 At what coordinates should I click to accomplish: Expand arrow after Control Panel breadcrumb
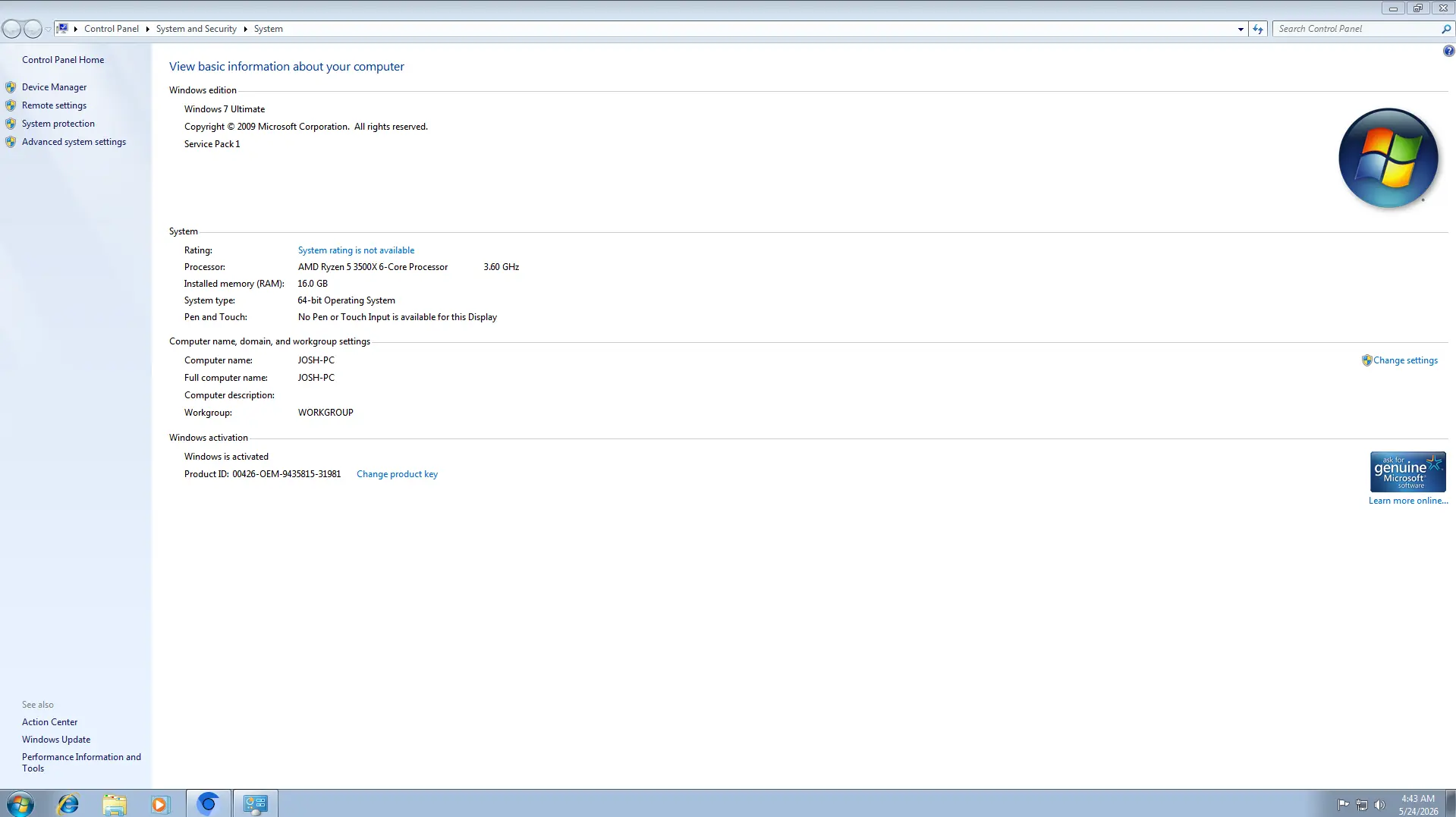(147, 29)
